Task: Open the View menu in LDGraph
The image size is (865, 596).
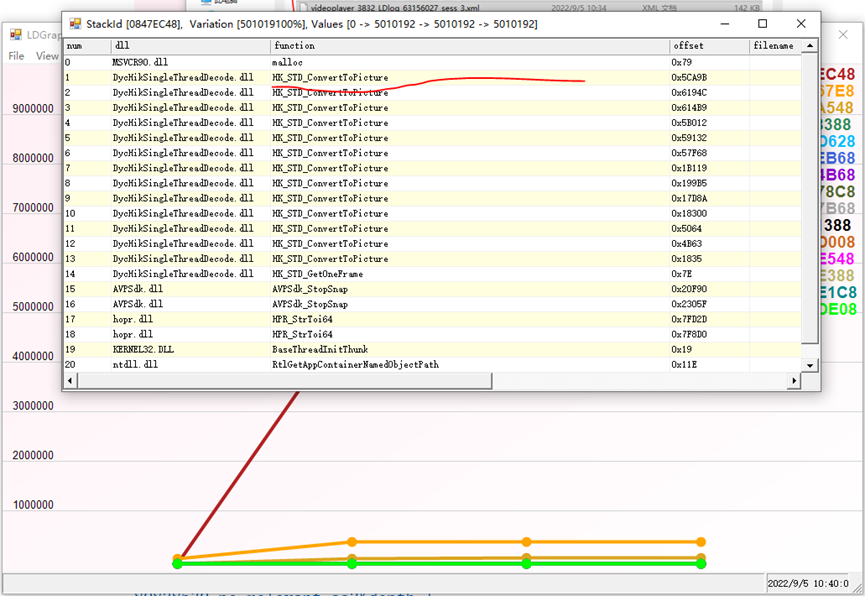Action: point(47,56)
